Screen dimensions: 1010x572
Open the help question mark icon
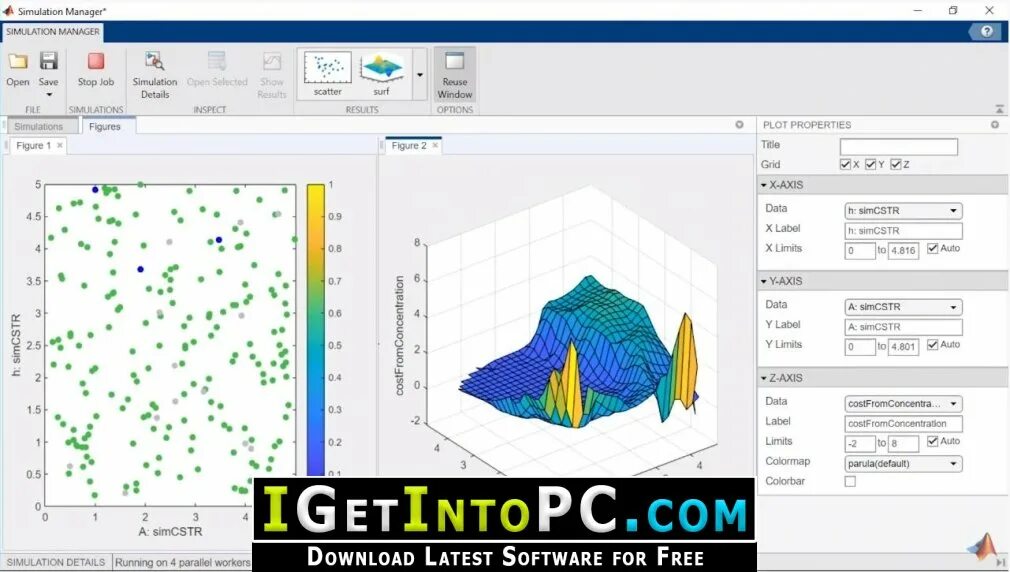987,31
